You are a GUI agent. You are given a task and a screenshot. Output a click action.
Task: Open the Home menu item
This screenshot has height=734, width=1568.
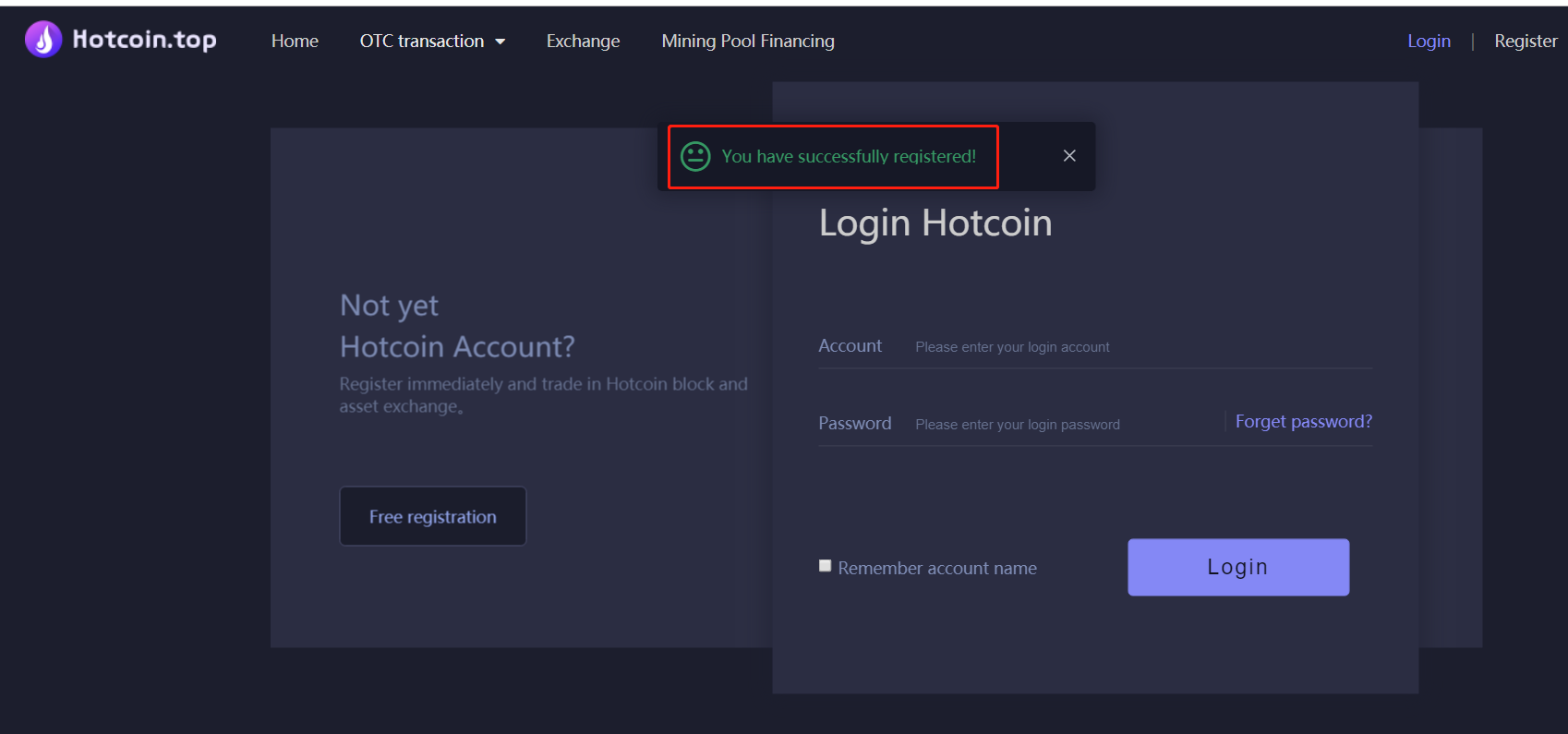tap(295, 41)
